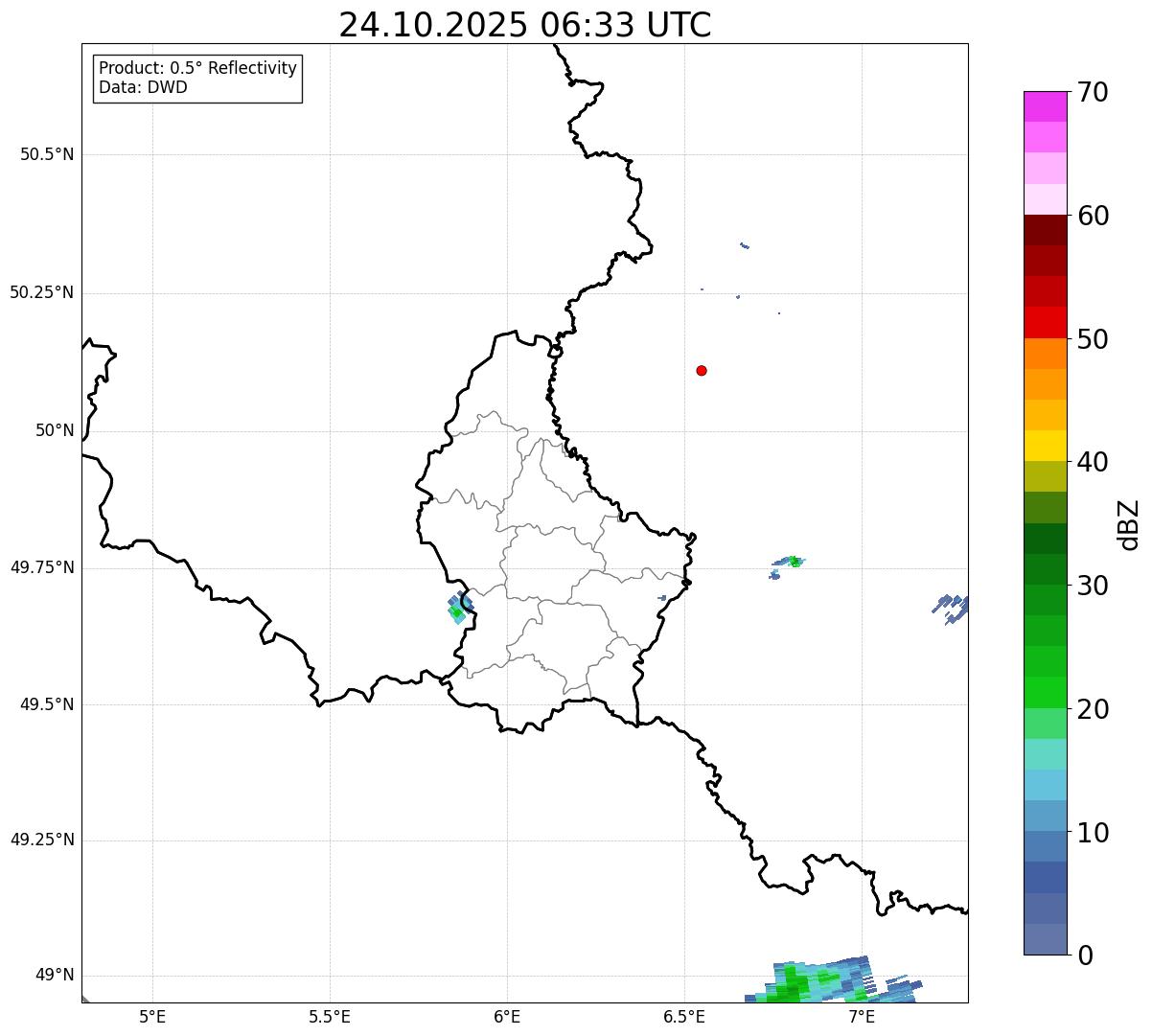
Task: Select the plot title showing 06:33 UTC
Action: pos(524,25)
